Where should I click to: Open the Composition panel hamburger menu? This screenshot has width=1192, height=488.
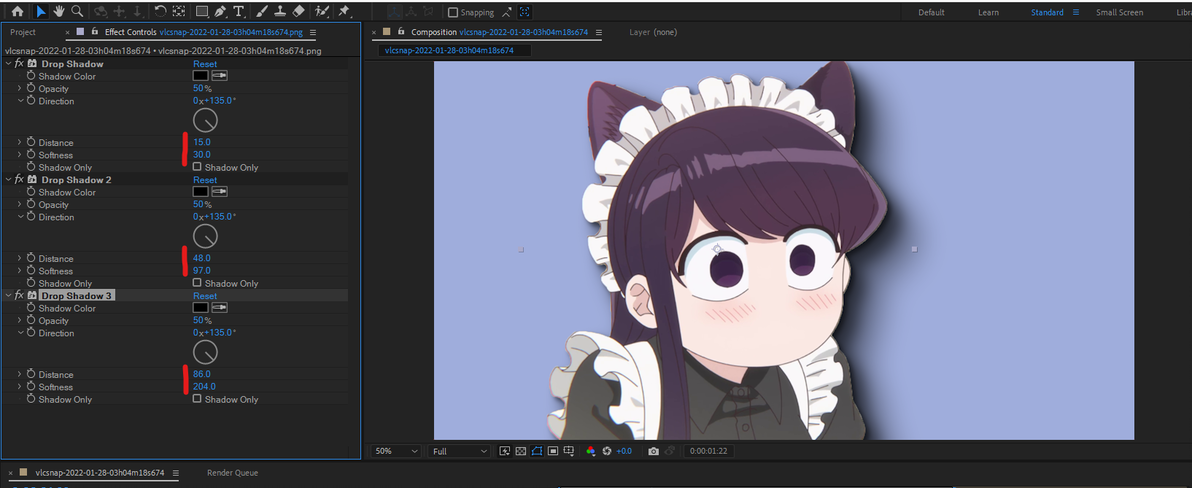pos(599,33)
